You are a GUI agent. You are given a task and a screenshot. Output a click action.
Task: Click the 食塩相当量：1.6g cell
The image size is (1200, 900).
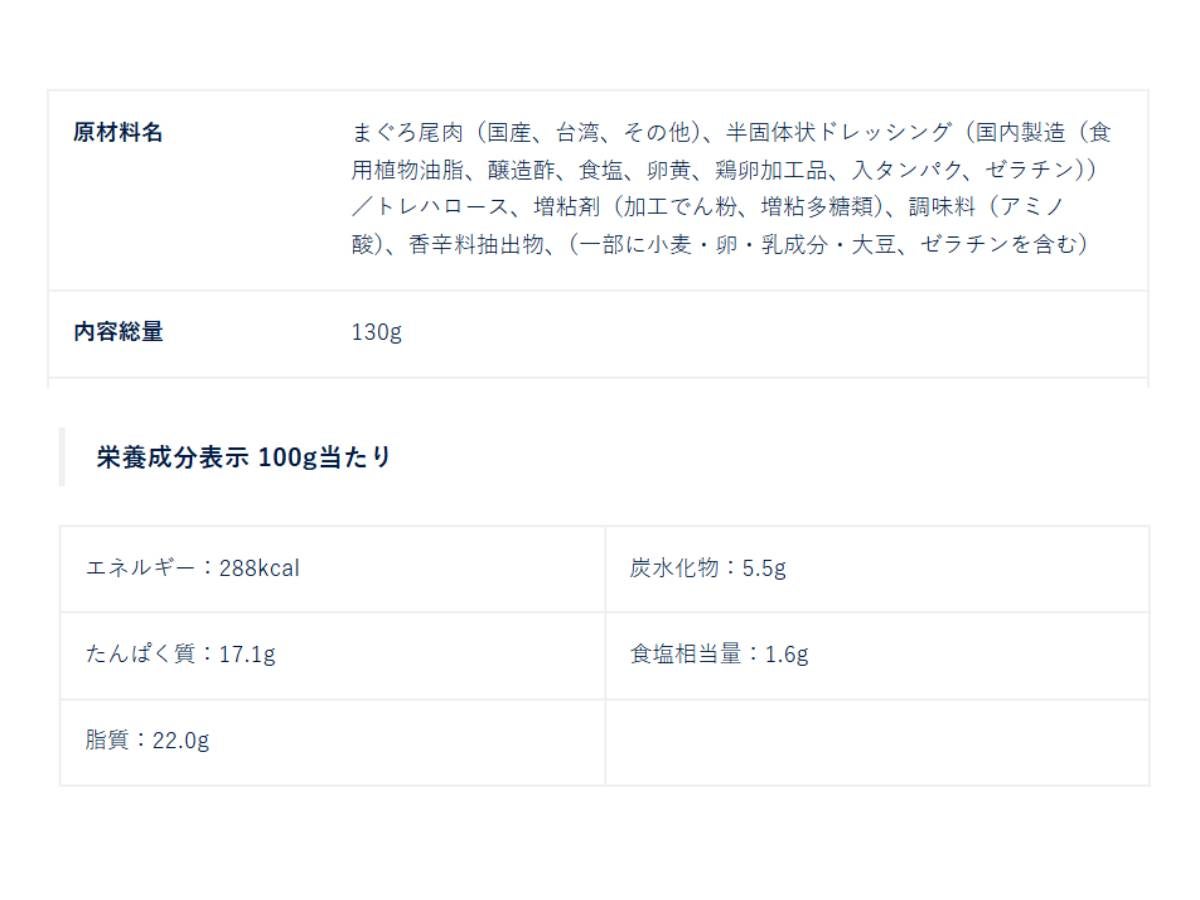tap(718, 655)
